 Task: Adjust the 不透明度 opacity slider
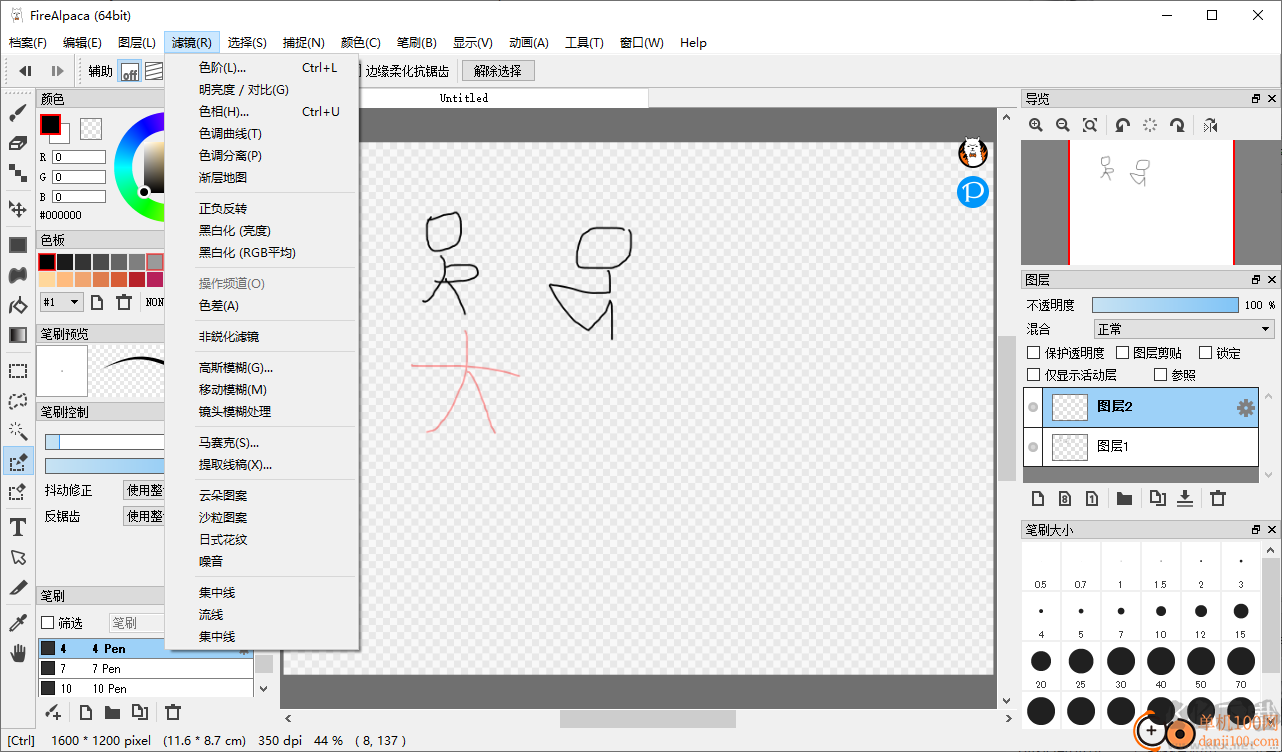(1165, 305)
